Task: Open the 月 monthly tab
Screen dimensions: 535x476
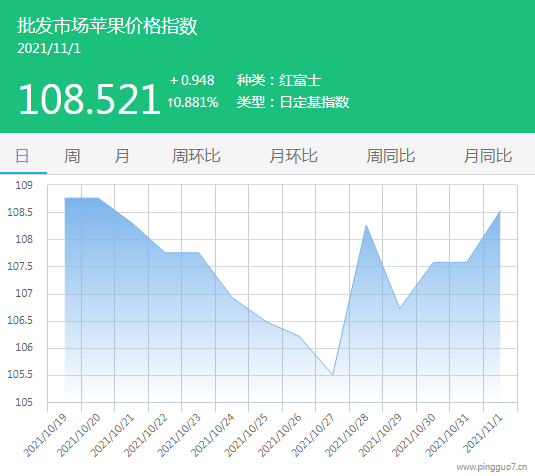Action: click(x=121, y=156)
